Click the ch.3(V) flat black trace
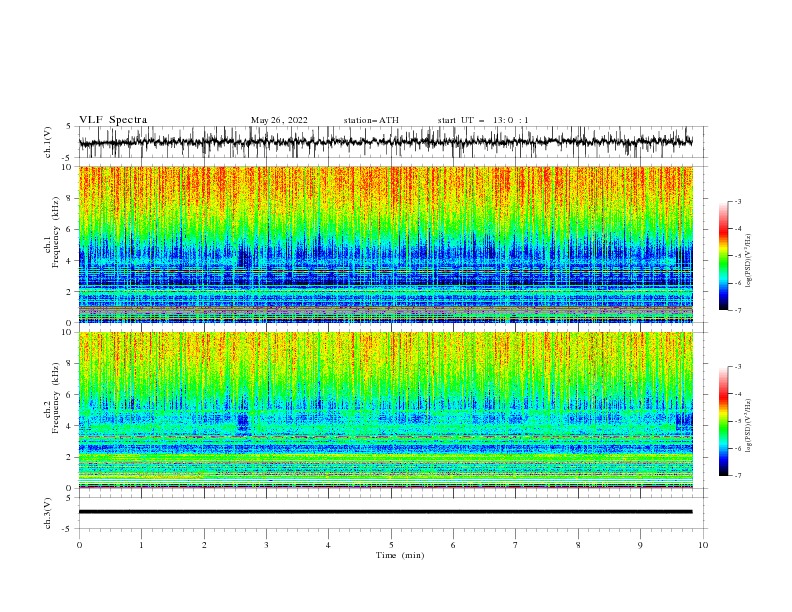The height and width of the screenshot is (612, 792). pyautogui.click(x=385, y=512)
